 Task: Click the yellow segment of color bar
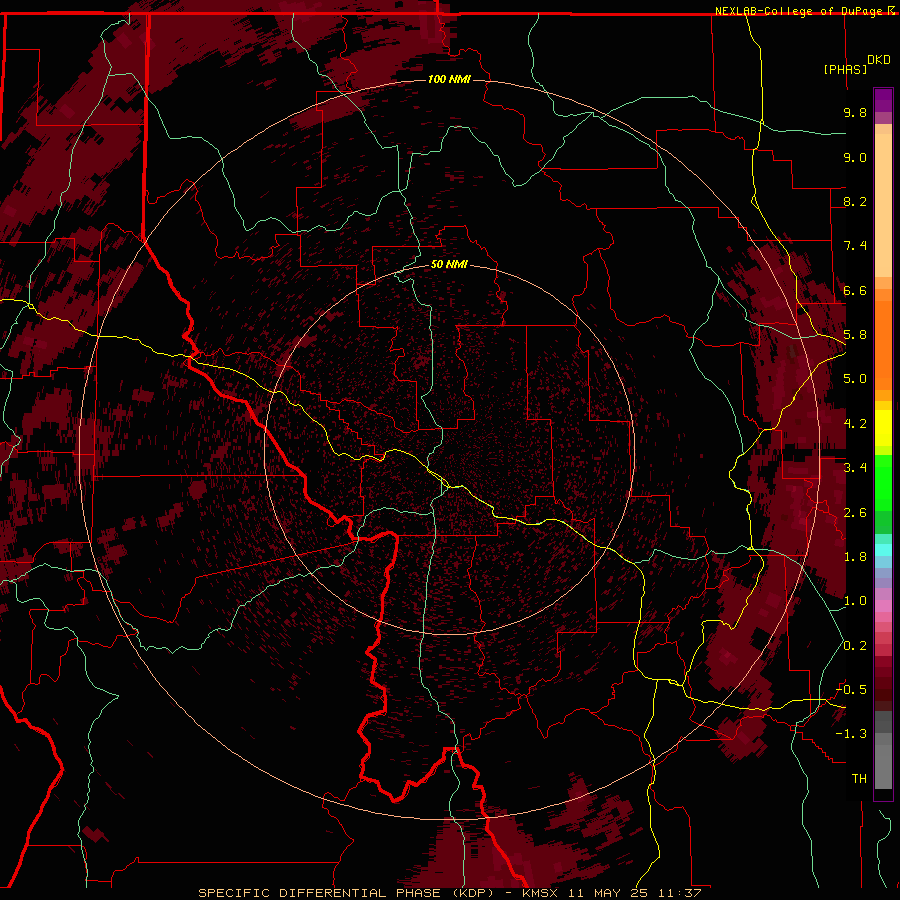coord(883,428)
